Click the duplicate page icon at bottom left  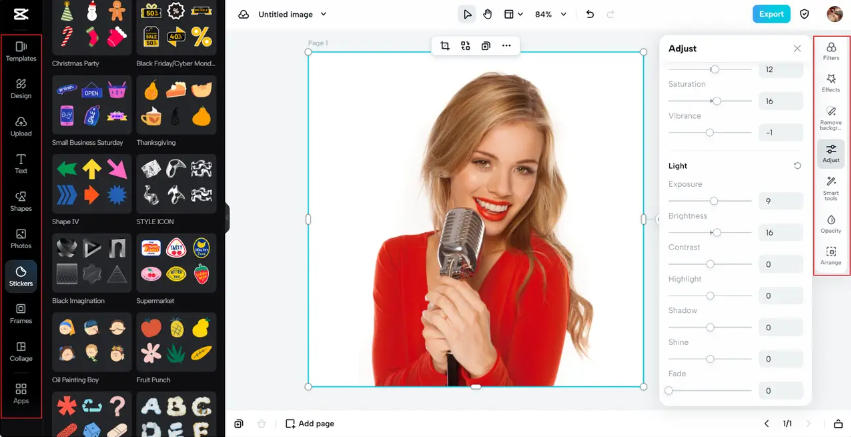pyautogui.click(x=239, y=423)
